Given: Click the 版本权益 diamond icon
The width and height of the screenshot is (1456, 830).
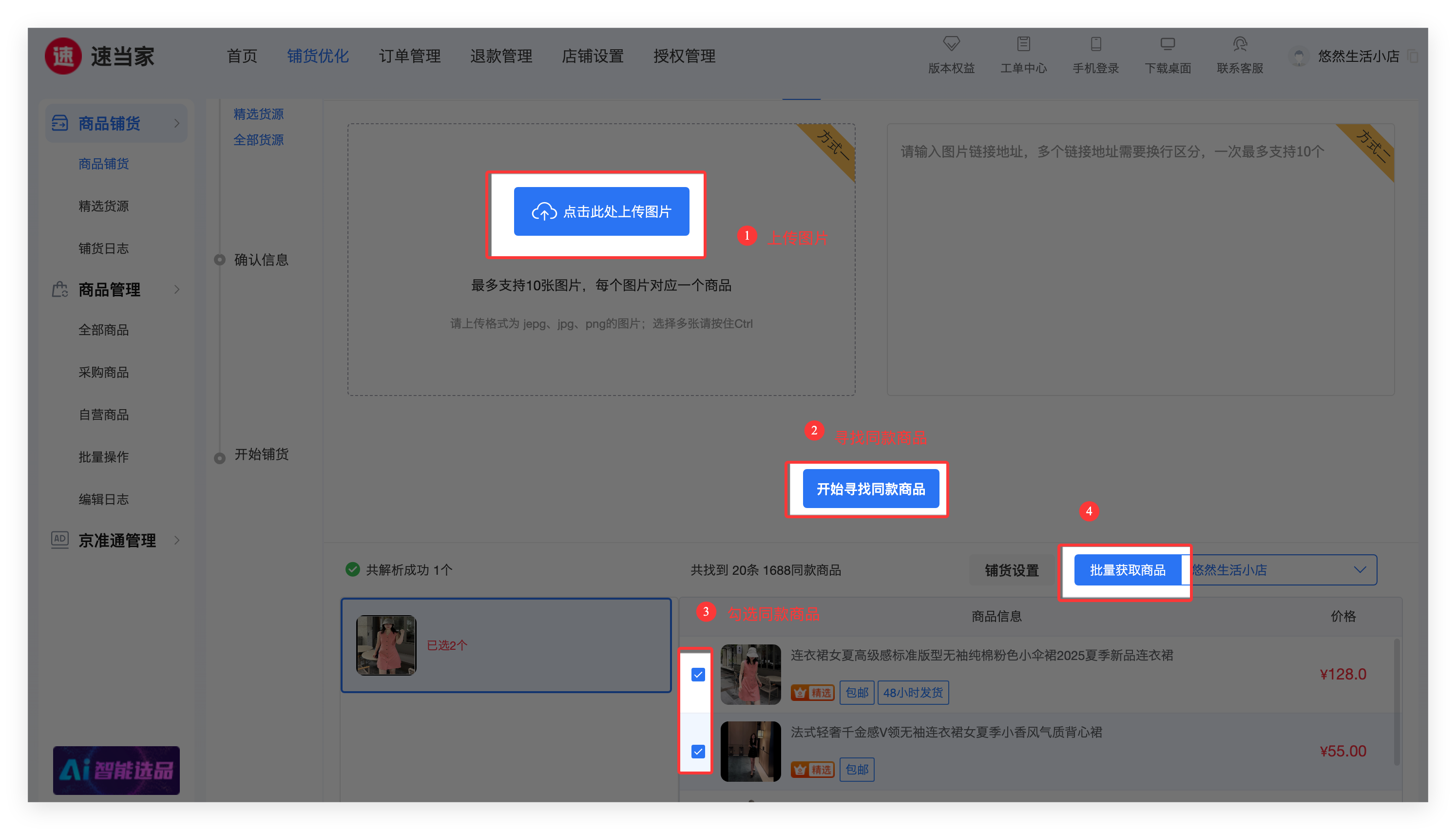Looking at the screenshot, I should tap(951, 44).
